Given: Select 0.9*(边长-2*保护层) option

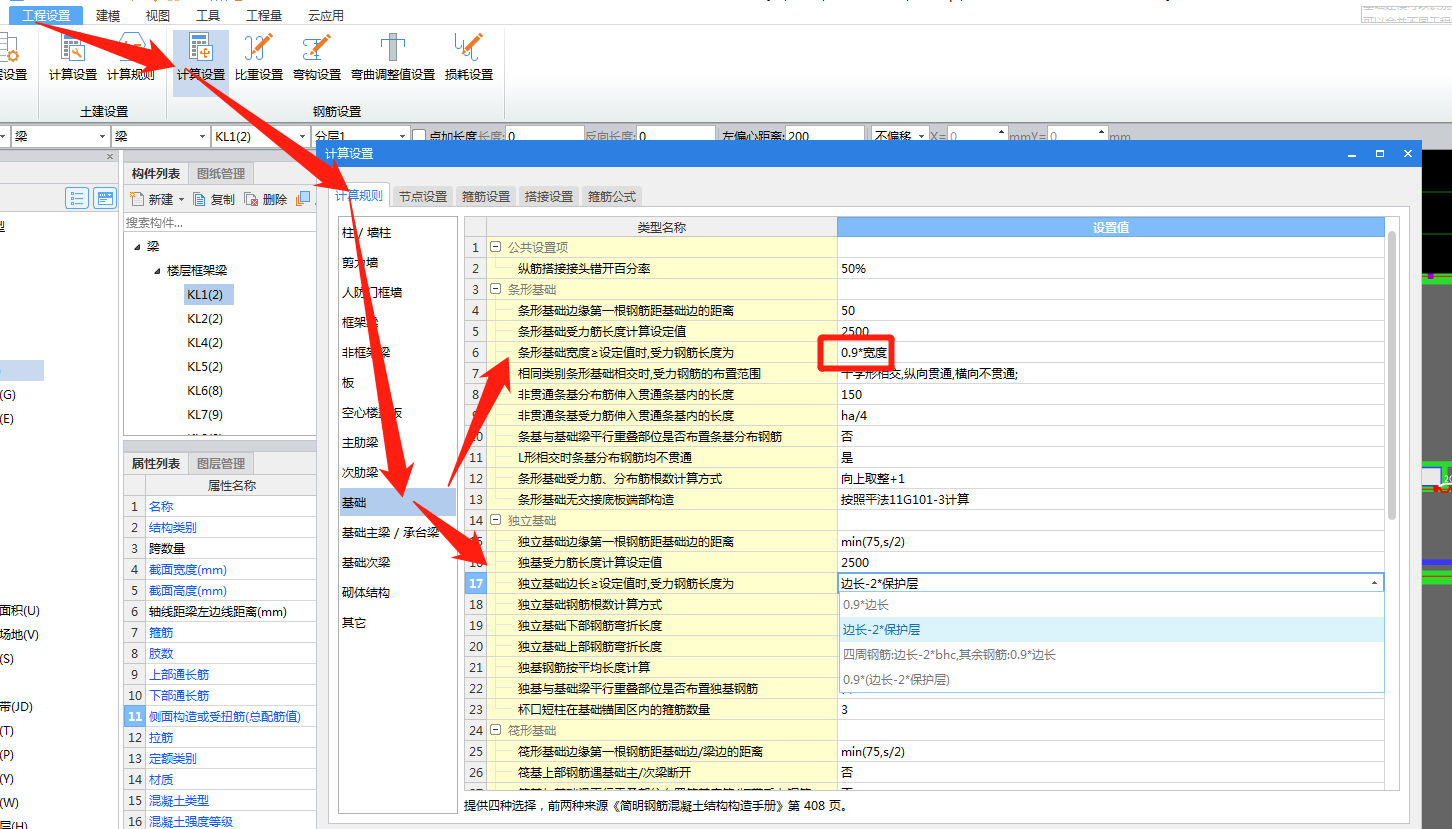Looking at the screenshot, I should pos(1111,679).
